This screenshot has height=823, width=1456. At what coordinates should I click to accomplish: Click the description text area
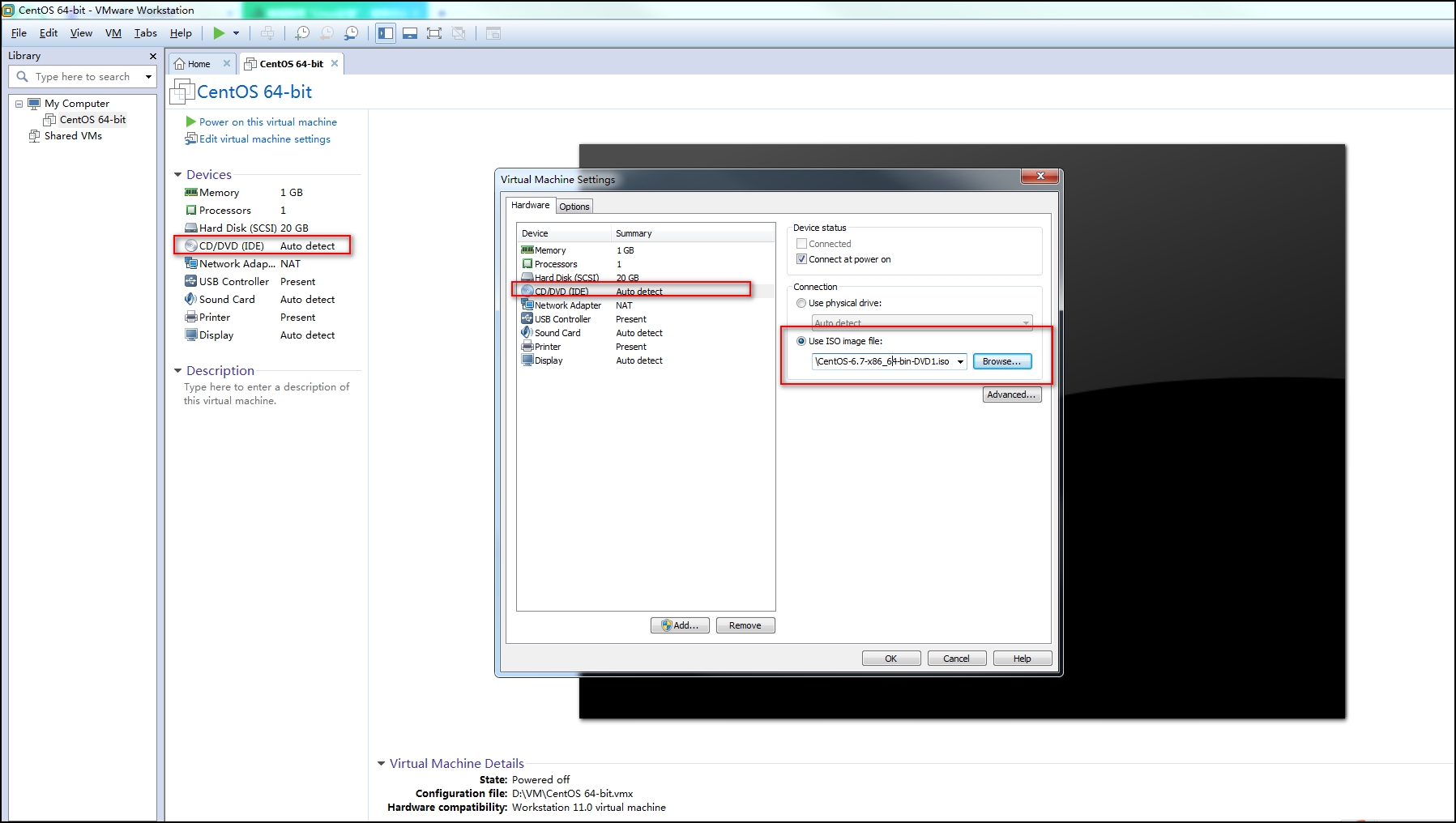267,394
